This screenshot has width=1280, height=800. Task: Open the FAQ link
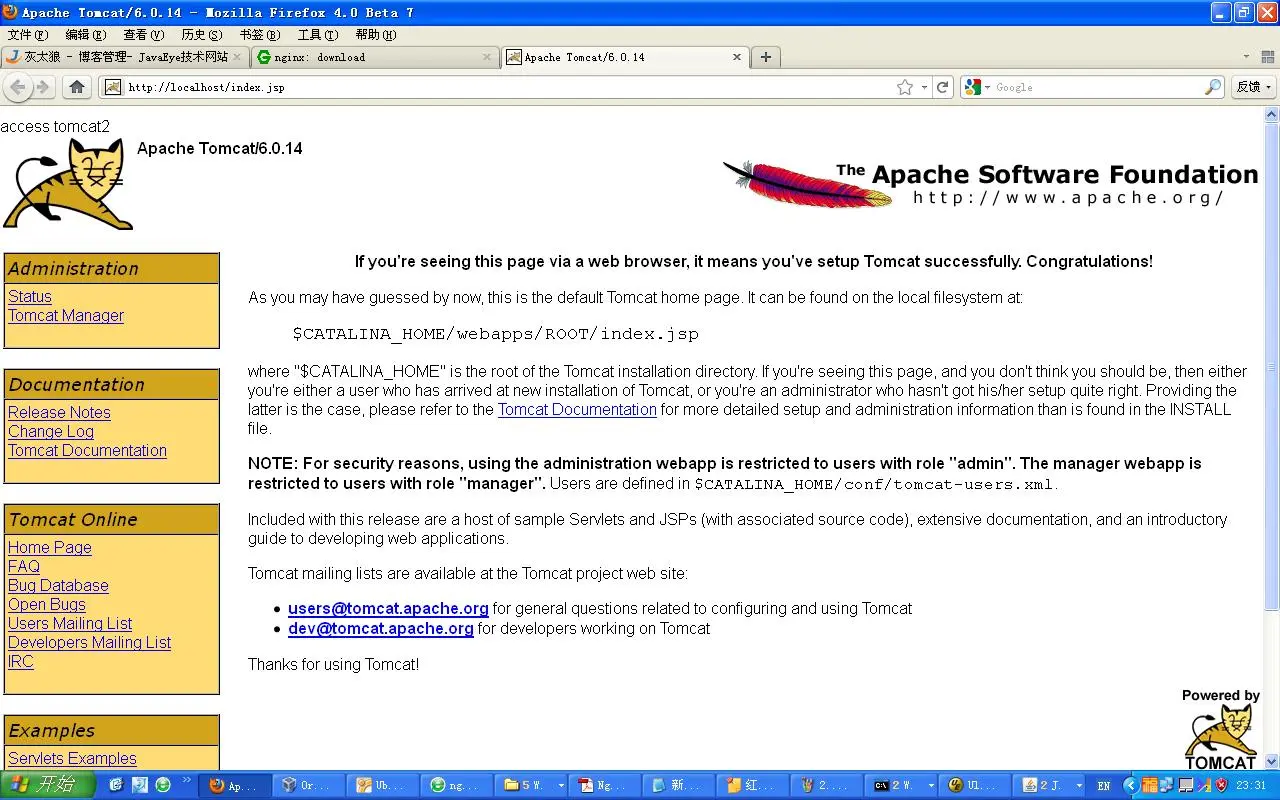24,566
